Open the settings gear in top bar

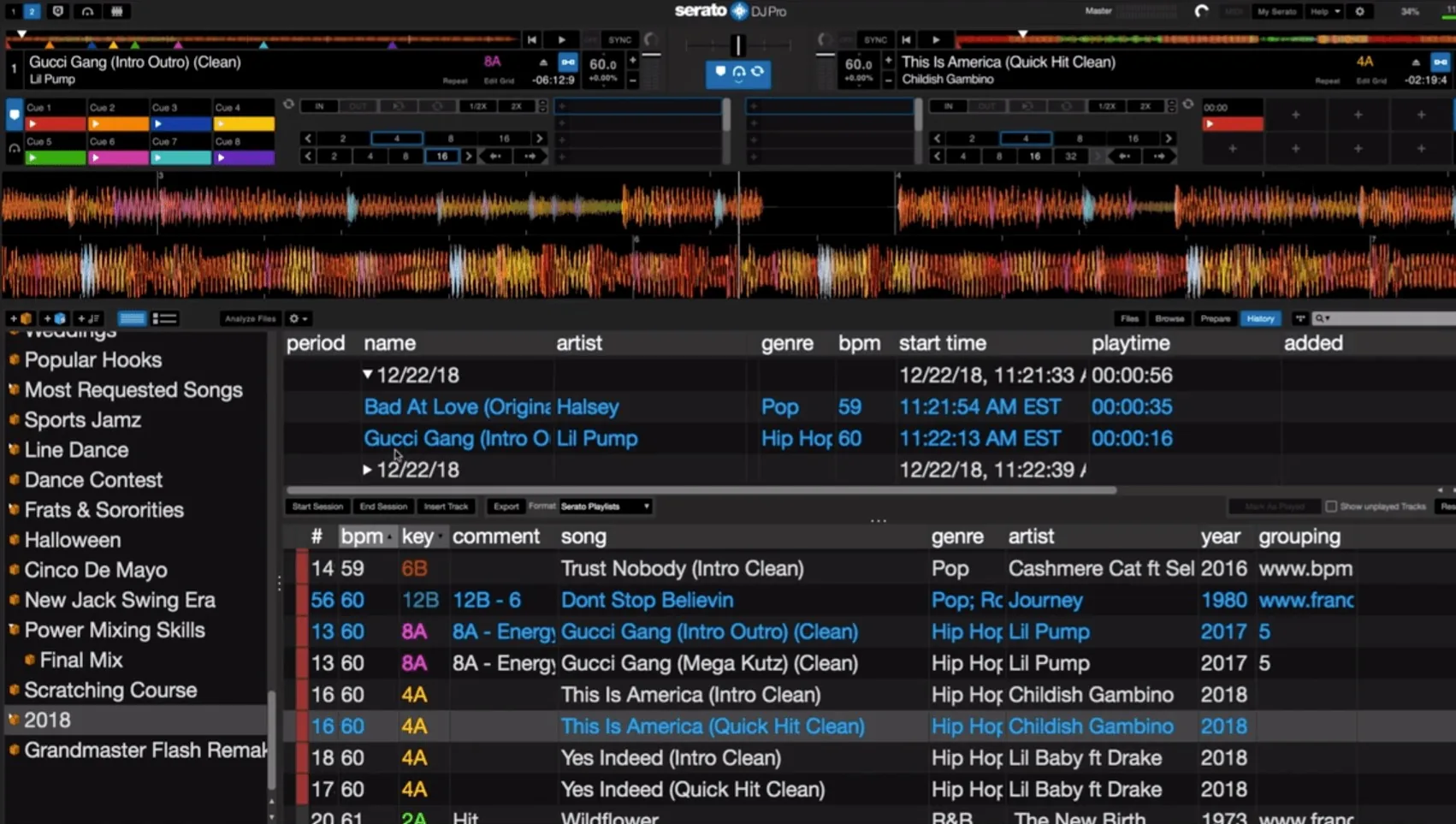pyautogui.click(x=1359, y=12)
